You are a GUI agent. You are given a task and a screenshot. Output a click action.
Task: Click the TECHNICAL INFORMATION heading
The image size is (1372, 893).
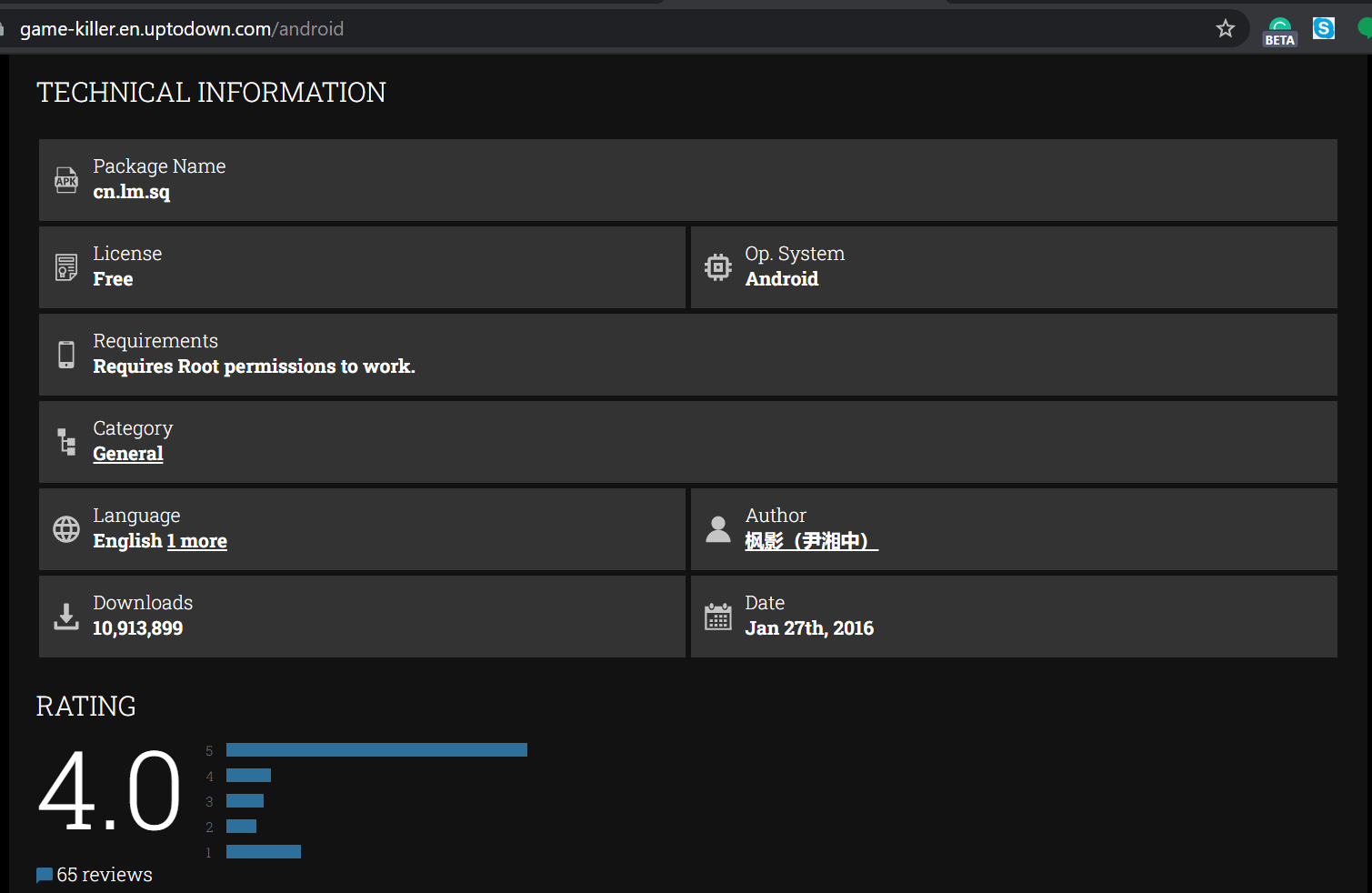tap(211, 93)
